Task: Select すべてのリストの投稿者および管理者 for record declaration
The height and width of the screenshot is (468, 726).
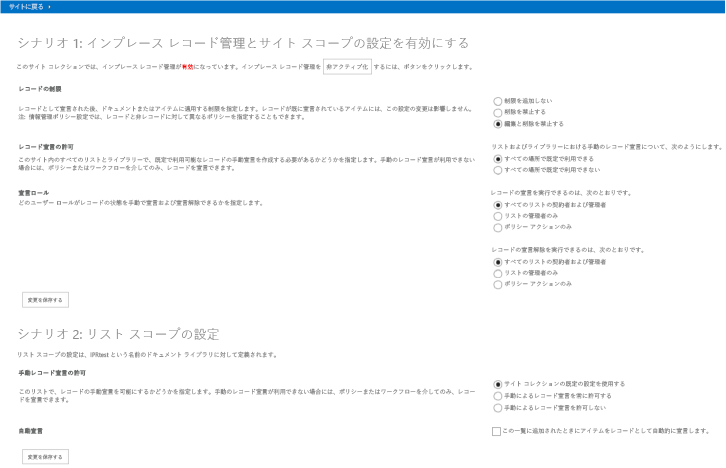Action: tap(498, 205)
